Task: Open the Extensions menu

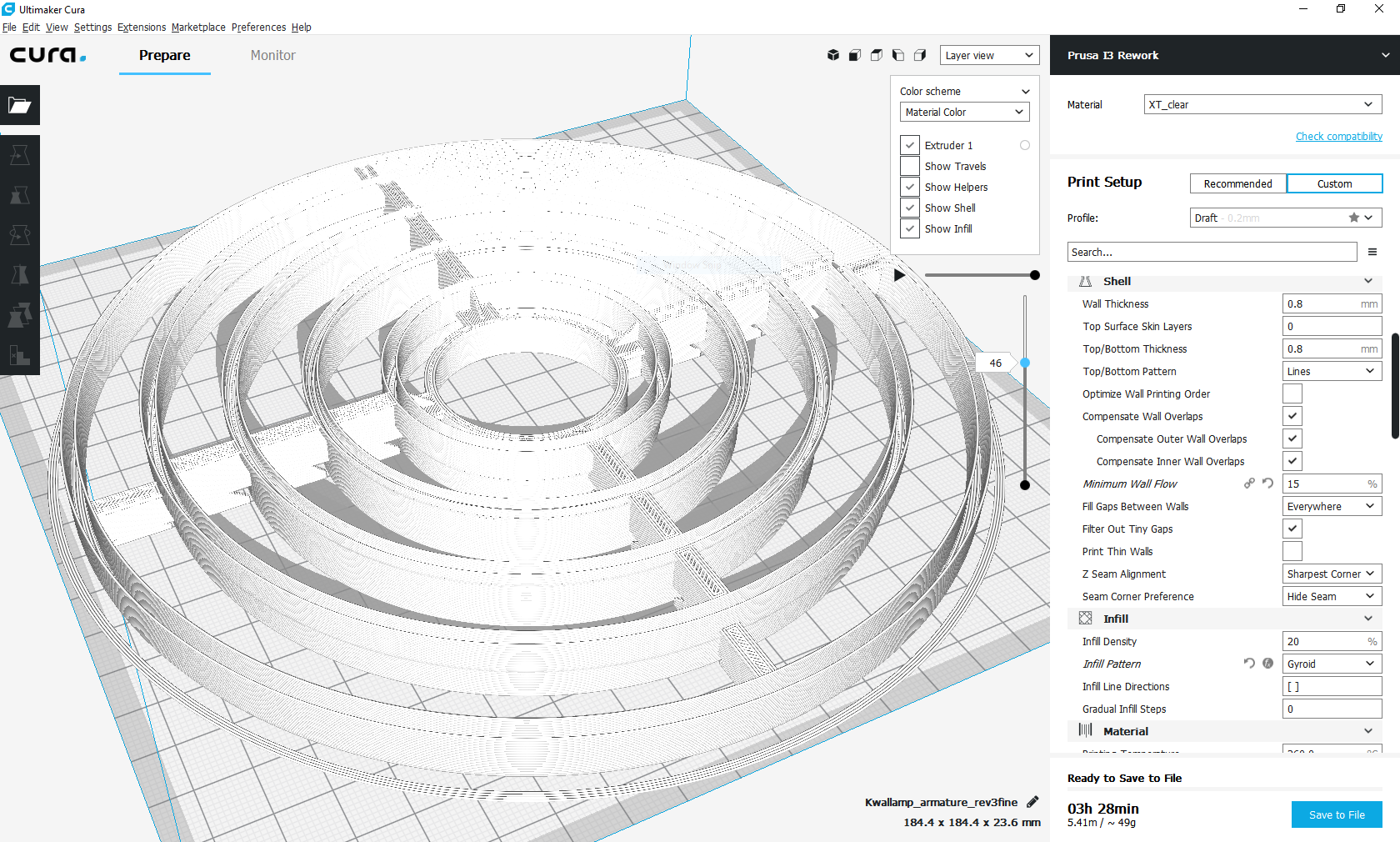Action: [142, 28]
